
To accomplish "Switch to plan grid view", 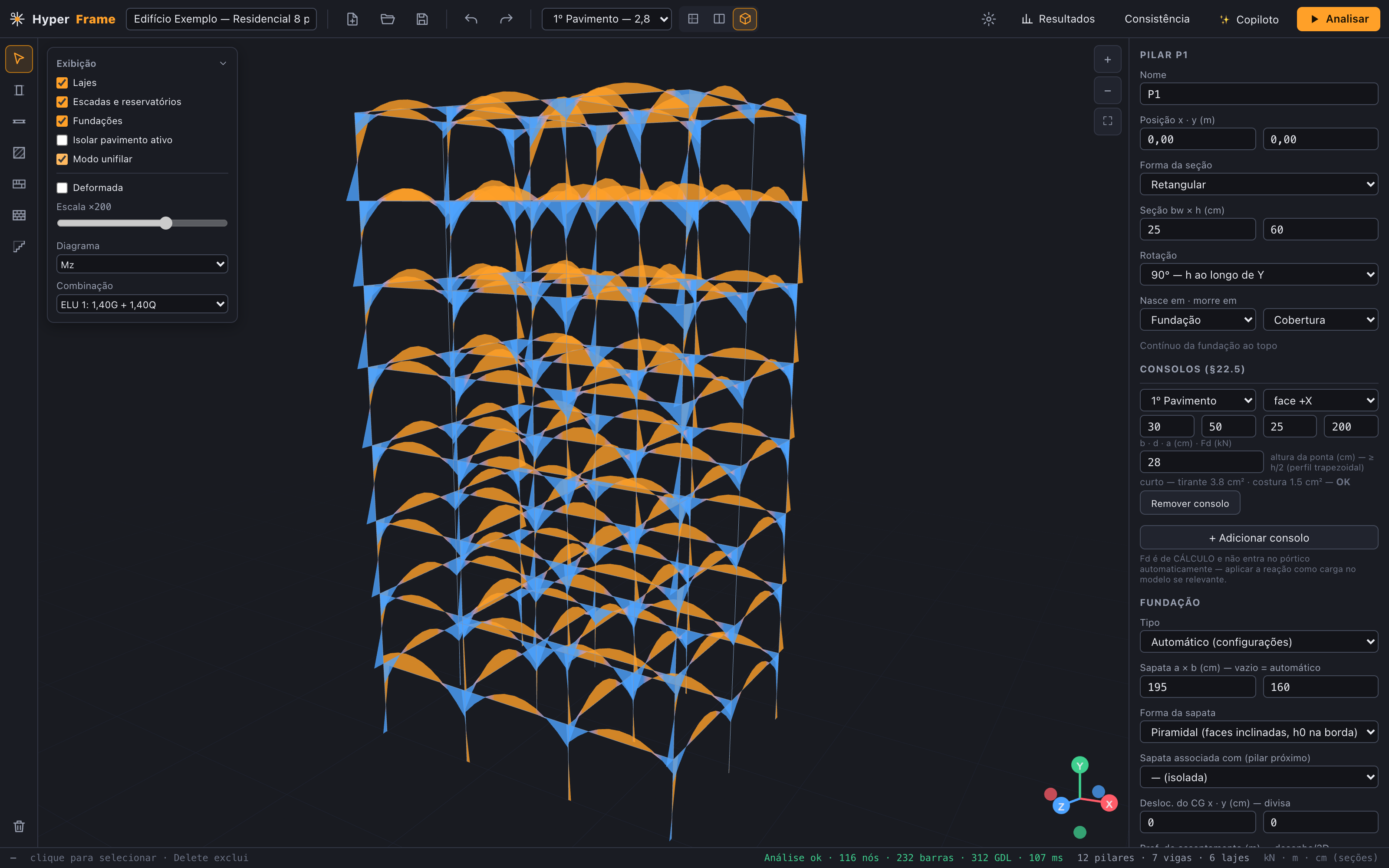I will click(693, 19).
